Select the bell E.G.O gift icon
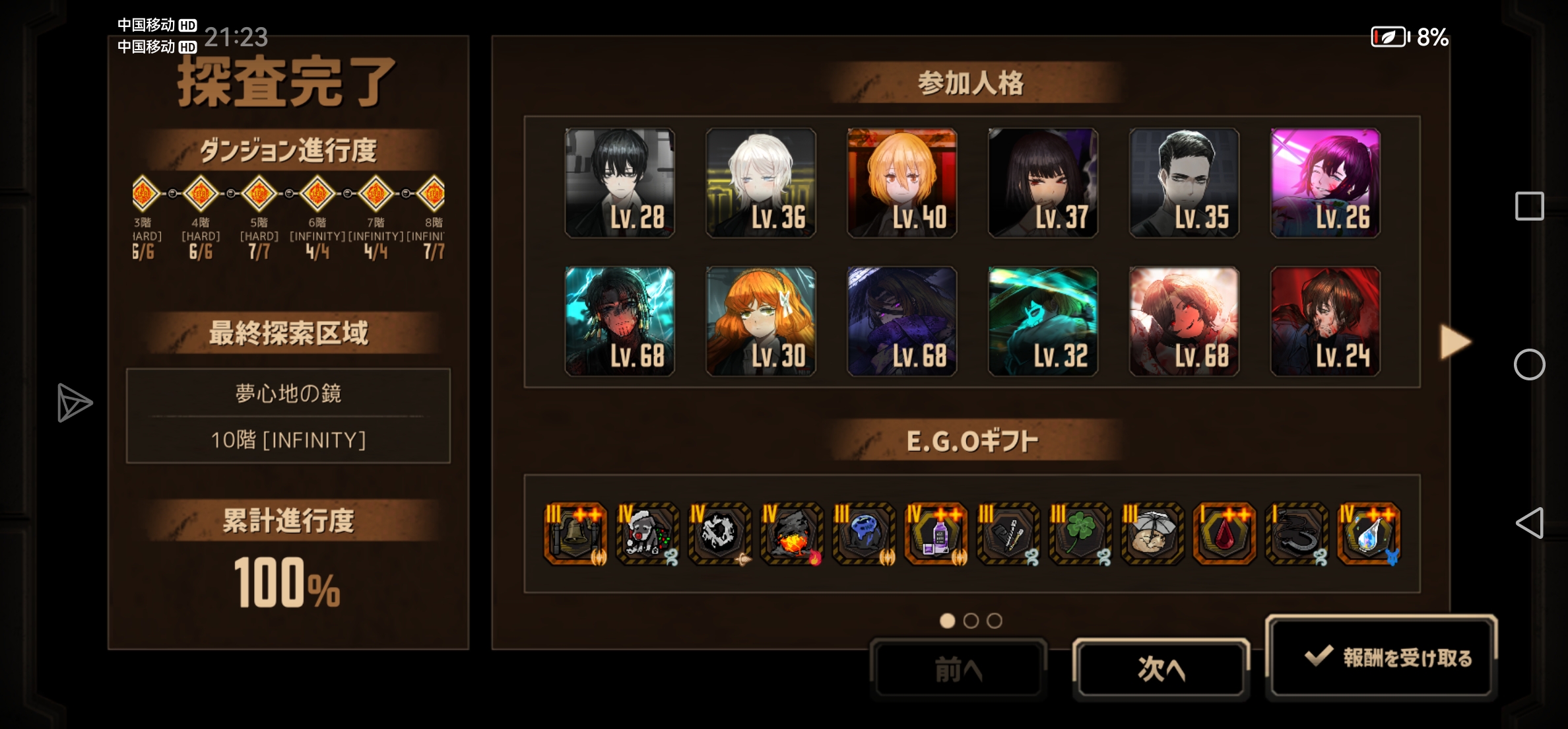Image resolution: width=1568 pixels, height=729 pixels. 575,534
